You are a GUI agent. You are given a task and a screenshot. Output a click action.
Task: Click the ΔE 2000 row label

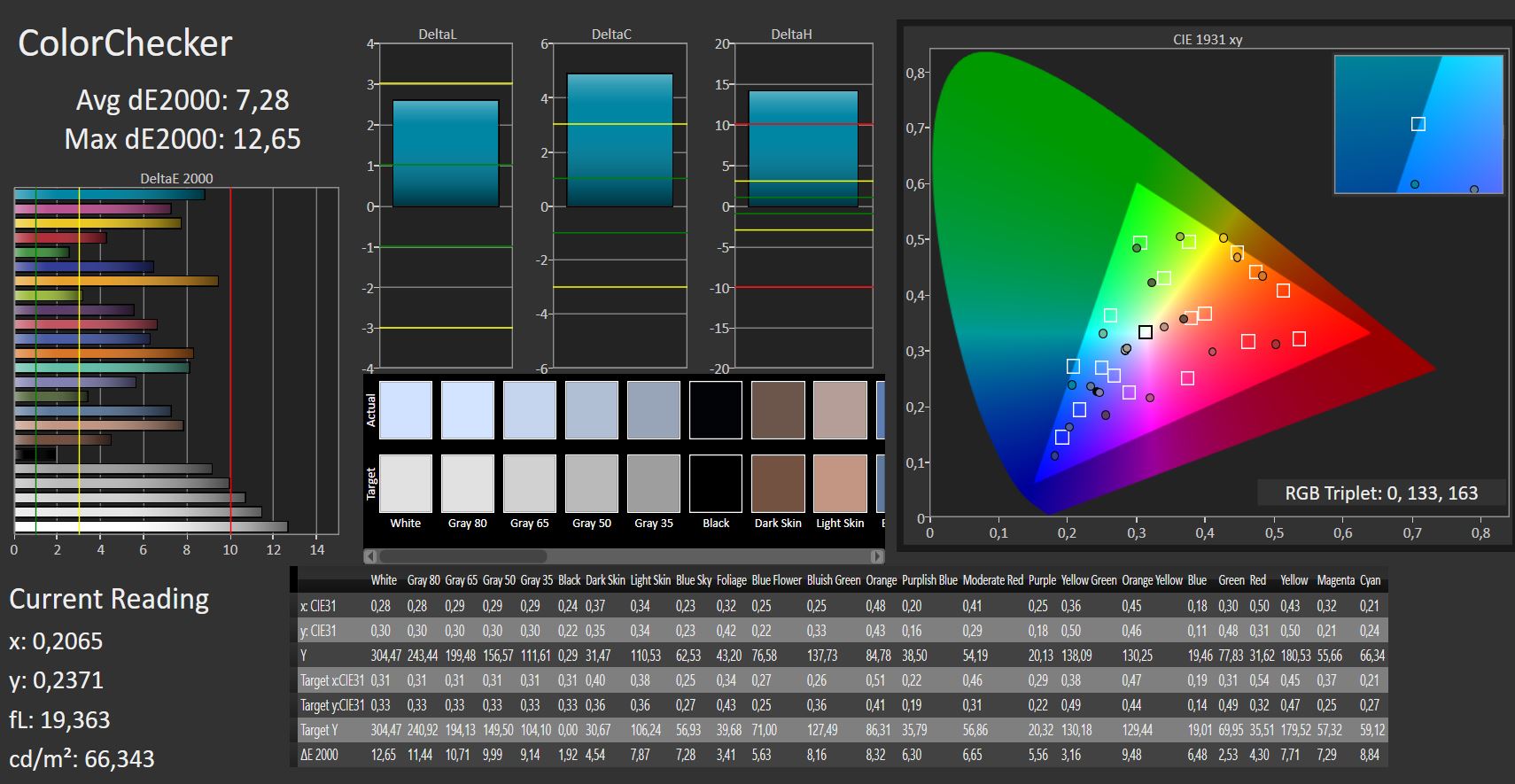click(x=319, y=755)
